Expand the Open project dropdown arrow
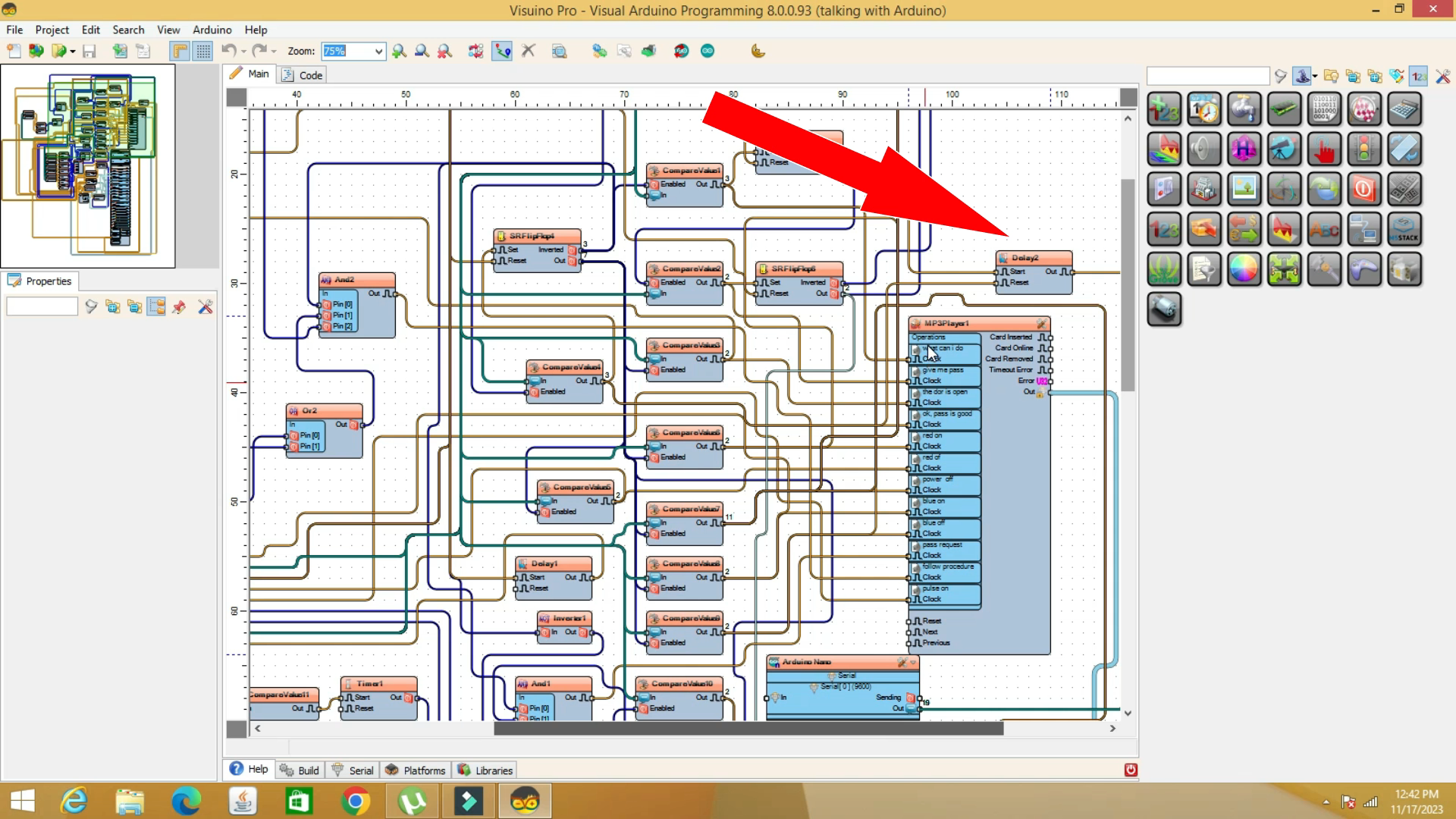This screenshot has width=1456, height=819. tap(73, 51)
